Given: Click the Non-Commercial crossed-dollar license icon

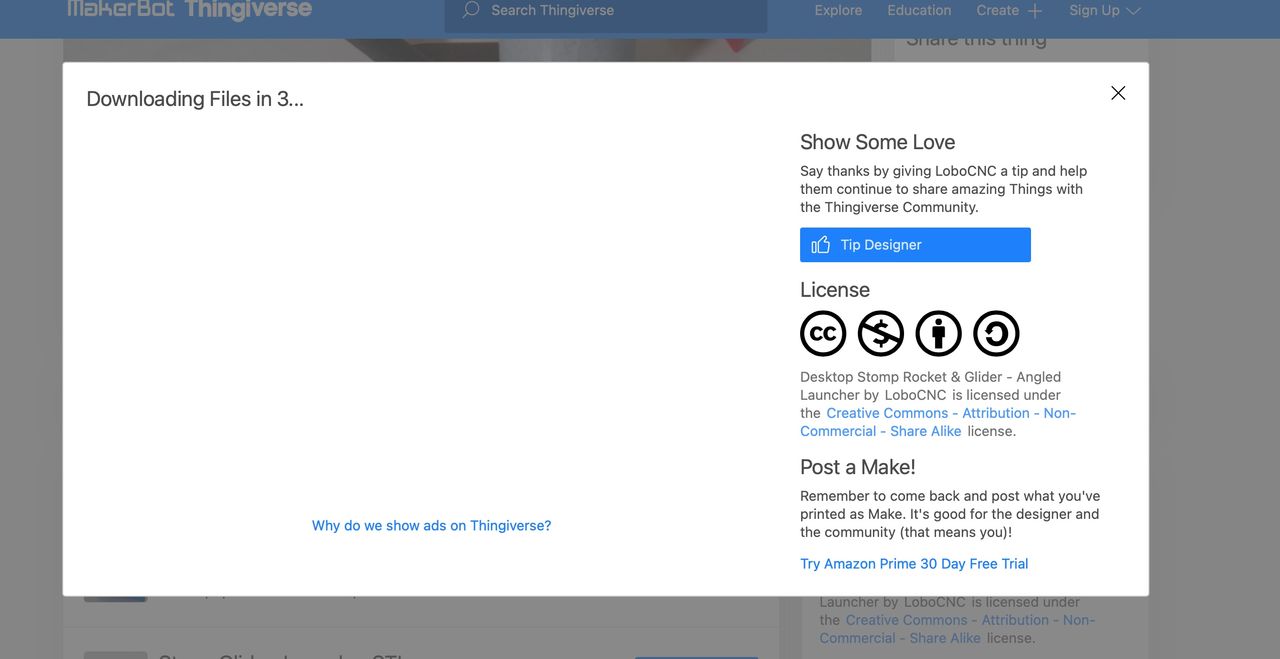Looking at the screenshot, I should click(881, 333).
